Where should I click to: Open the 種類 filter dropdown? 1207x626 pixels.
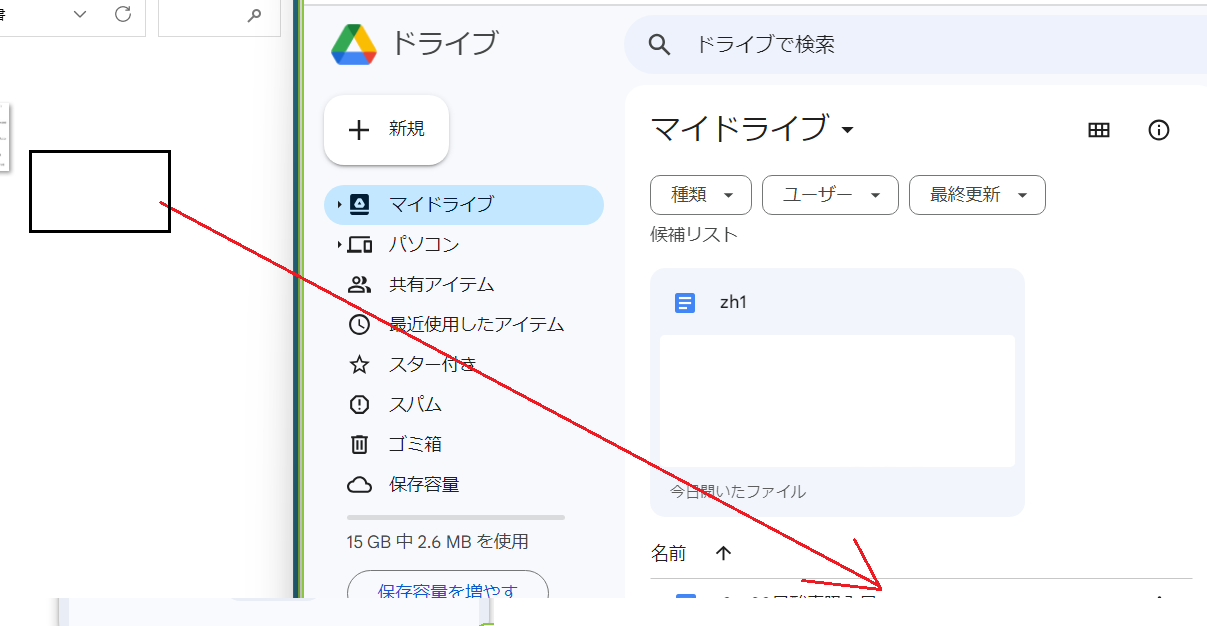coord(701,195)
